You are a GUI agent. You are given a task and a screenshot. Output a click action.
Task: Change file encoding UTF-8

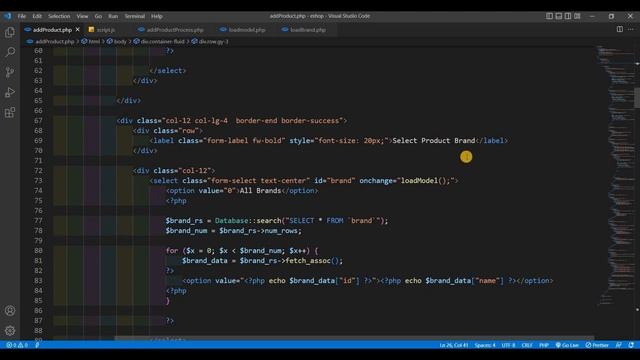tap(508, 345)
